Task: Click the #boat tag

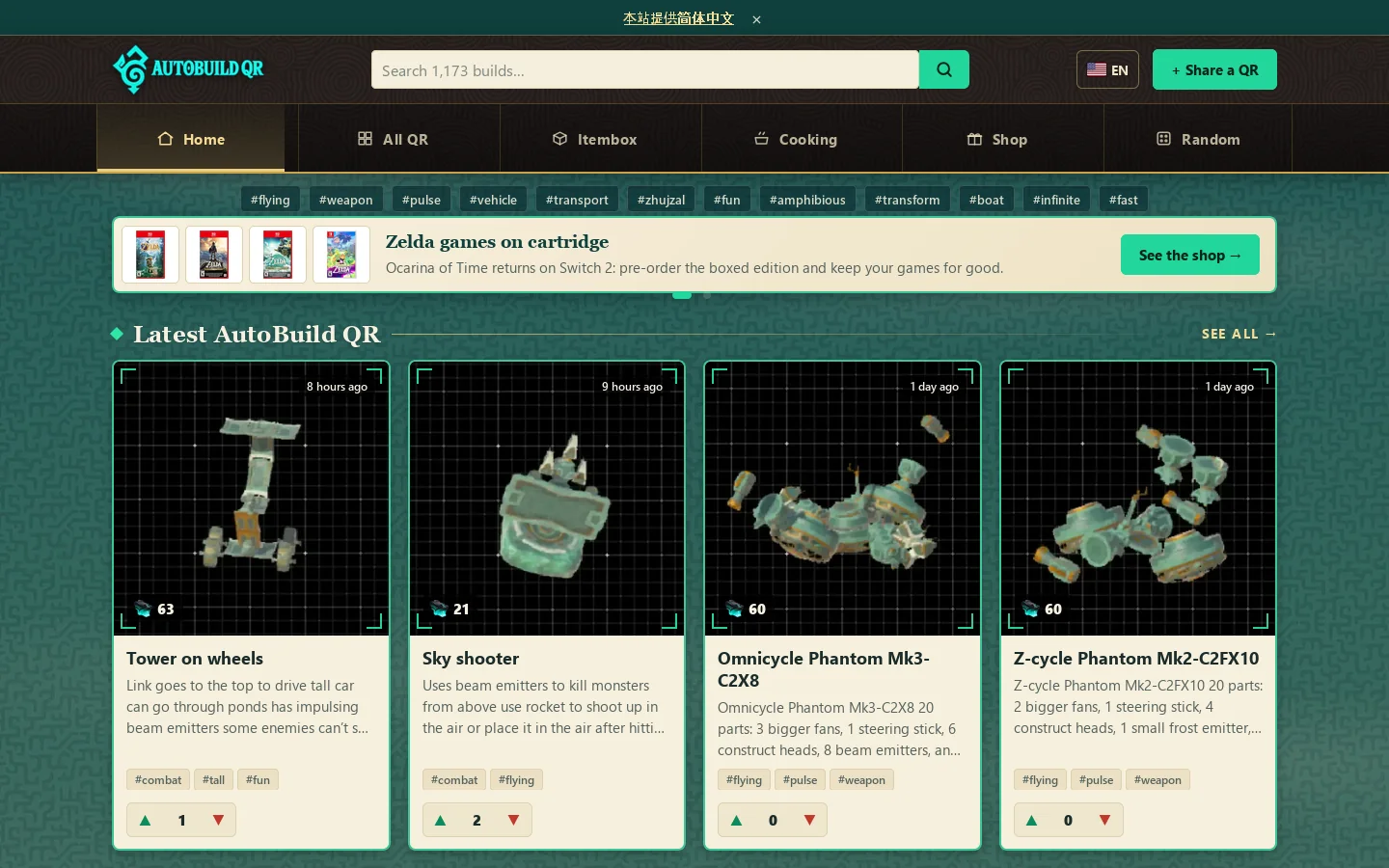Action: pyautogui.click(x=987, y=200)
